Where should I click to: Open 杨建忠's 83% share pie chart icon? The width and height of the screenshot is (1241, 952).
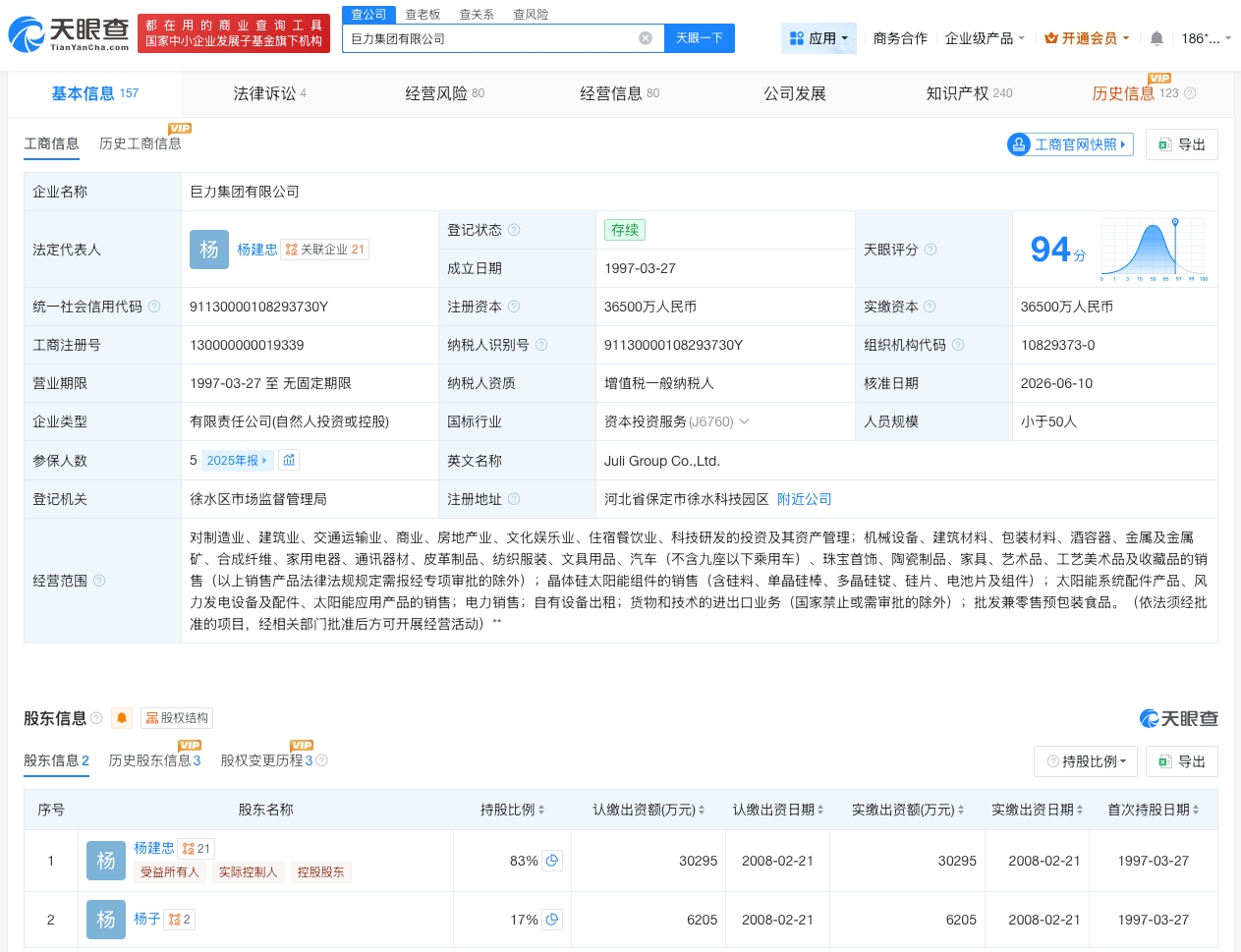point(552,861)
